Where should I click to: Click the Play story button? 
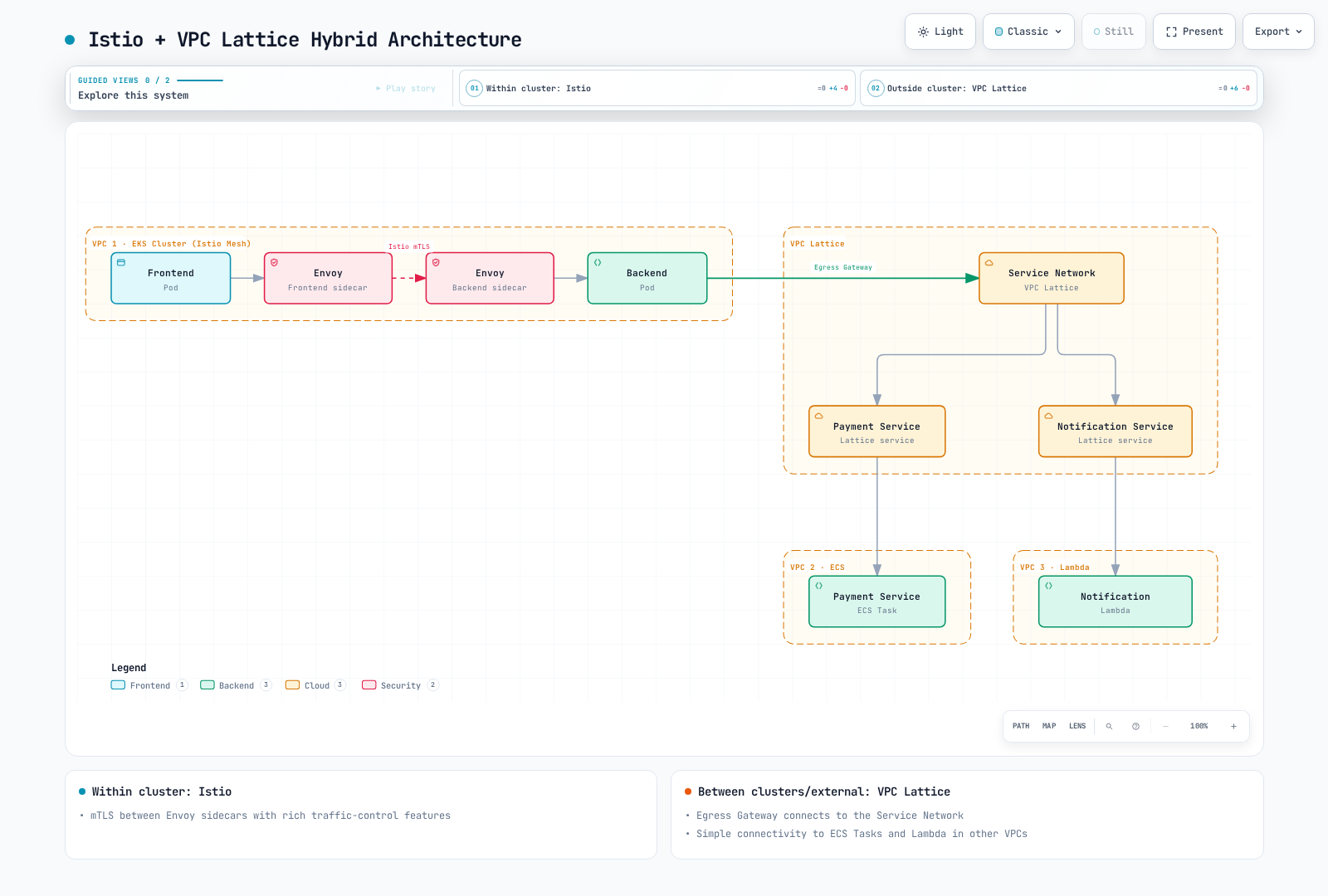point(406,88)
